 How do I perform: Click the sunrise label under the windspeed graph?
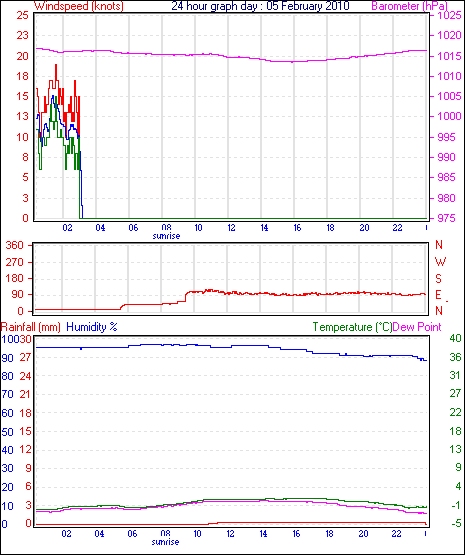click(166, 235)
